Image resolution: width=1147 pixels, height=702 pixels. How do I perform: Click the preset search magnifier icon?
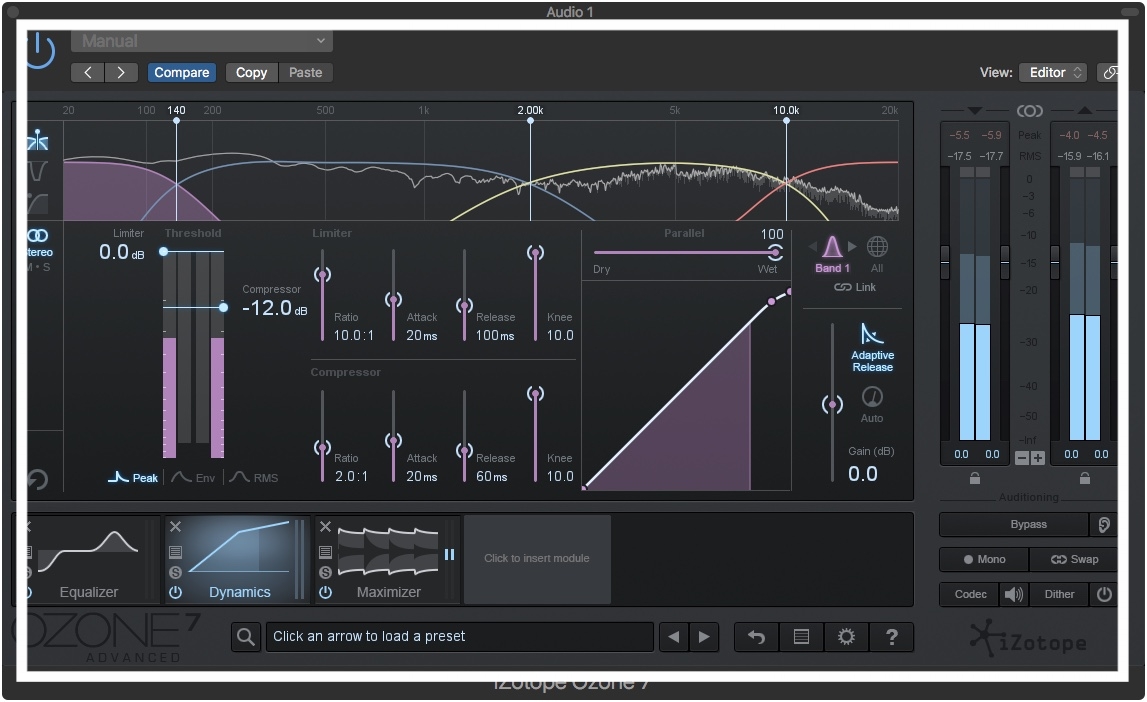[x=246, y=637]
